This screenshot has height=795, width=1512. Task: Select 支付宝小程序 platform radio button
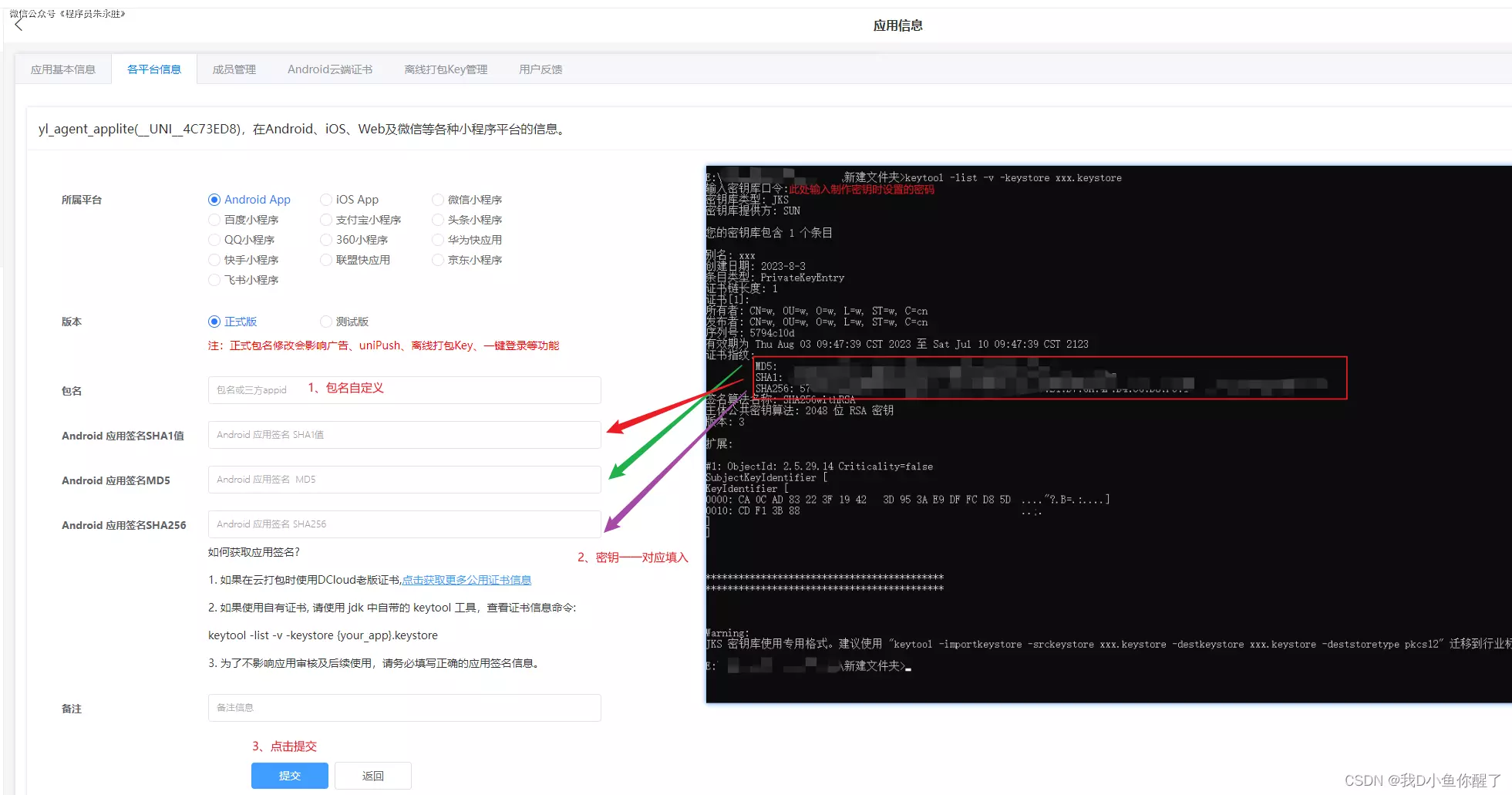coord(326,220)
